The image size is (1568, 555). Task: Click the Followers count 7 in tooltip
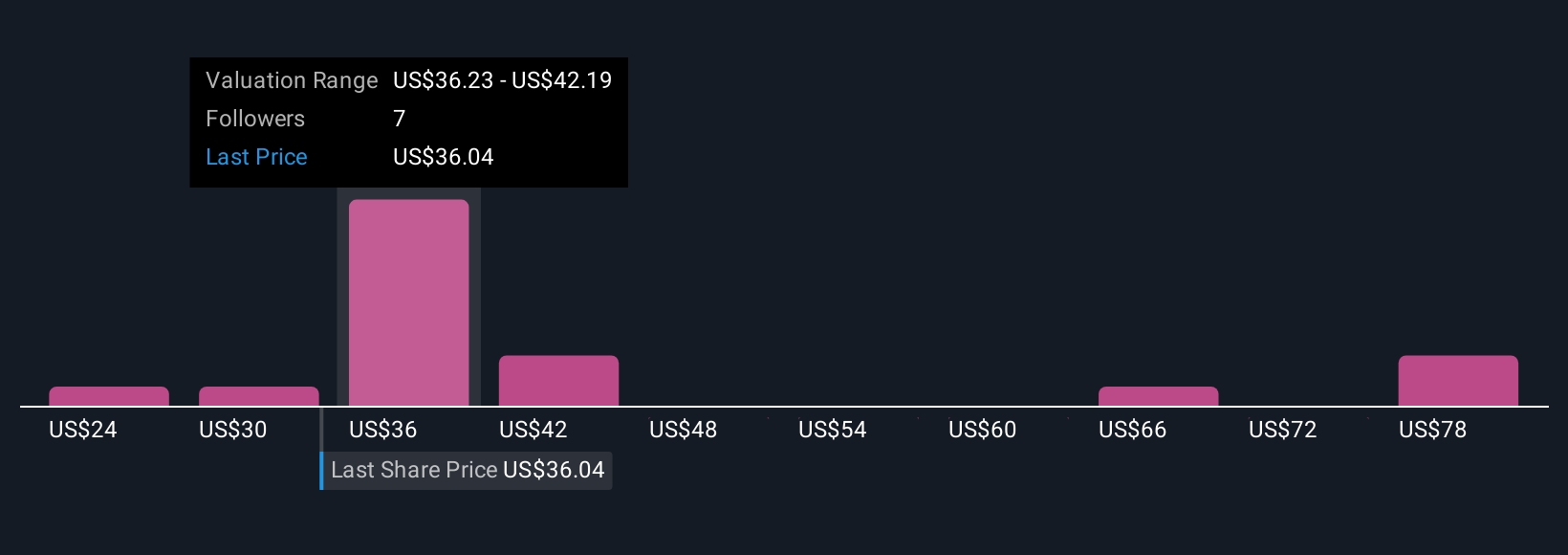[400, 119]
